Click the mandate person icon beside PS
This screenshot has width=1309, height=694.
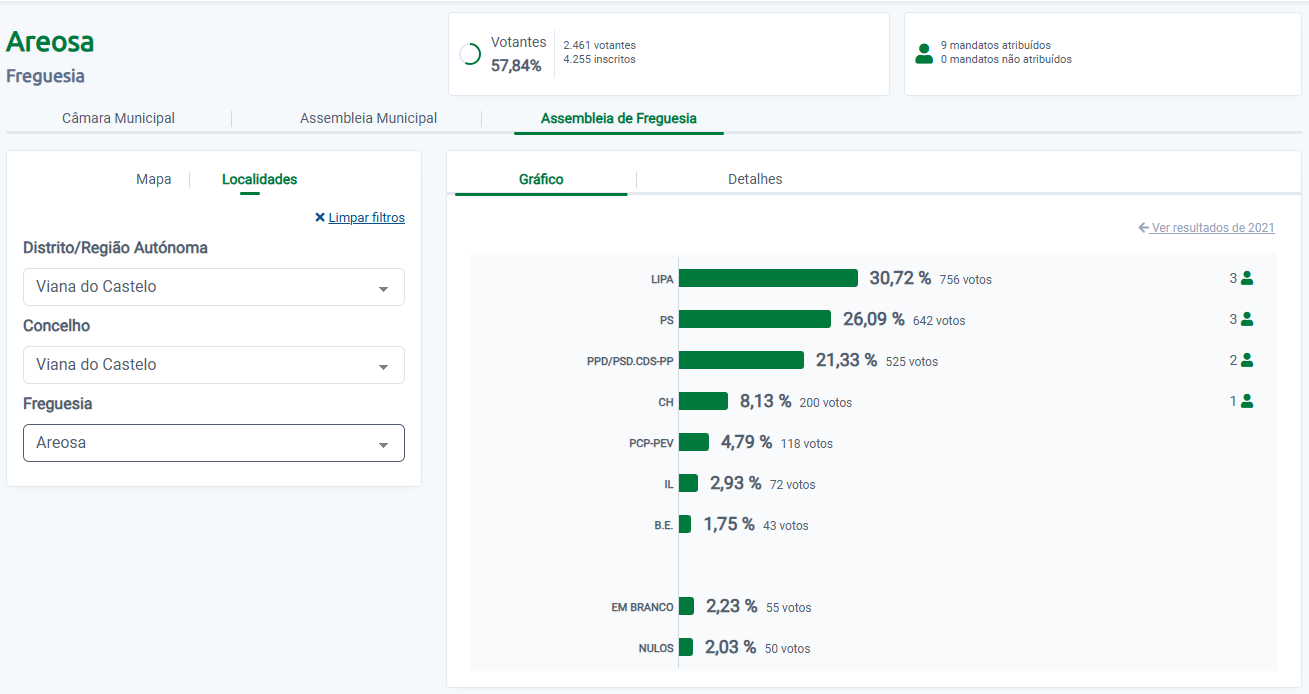(x=1246, y=320)
